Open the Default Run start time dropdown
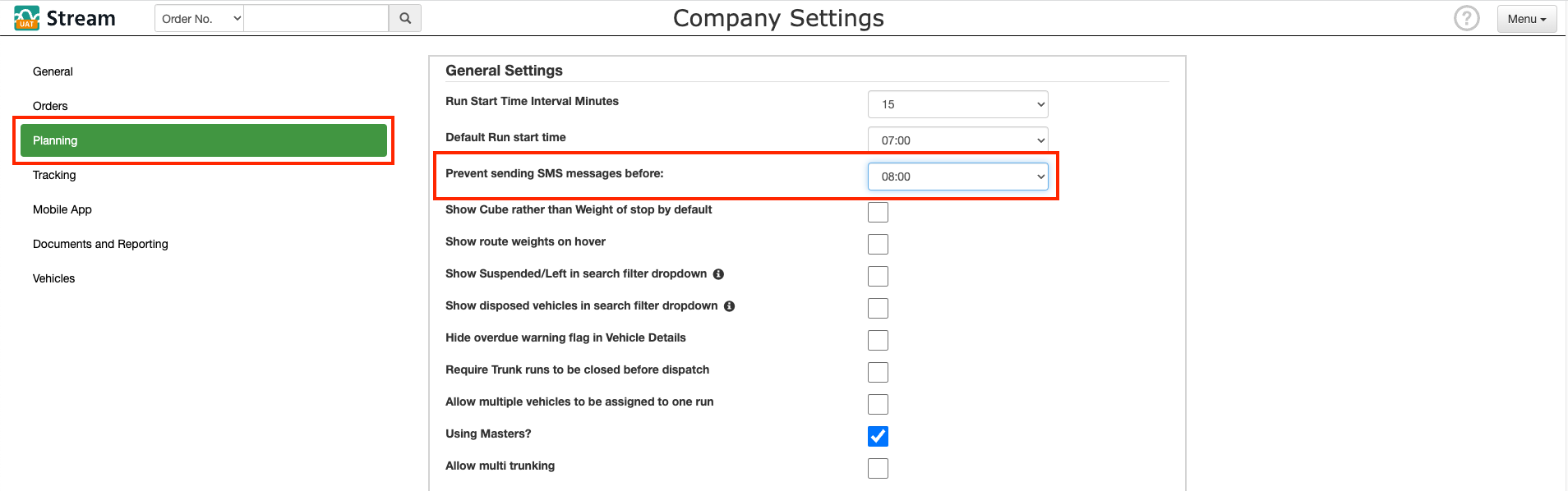Image resolution: width=1568 pixels, height=491 pixels. coord(957,140)
